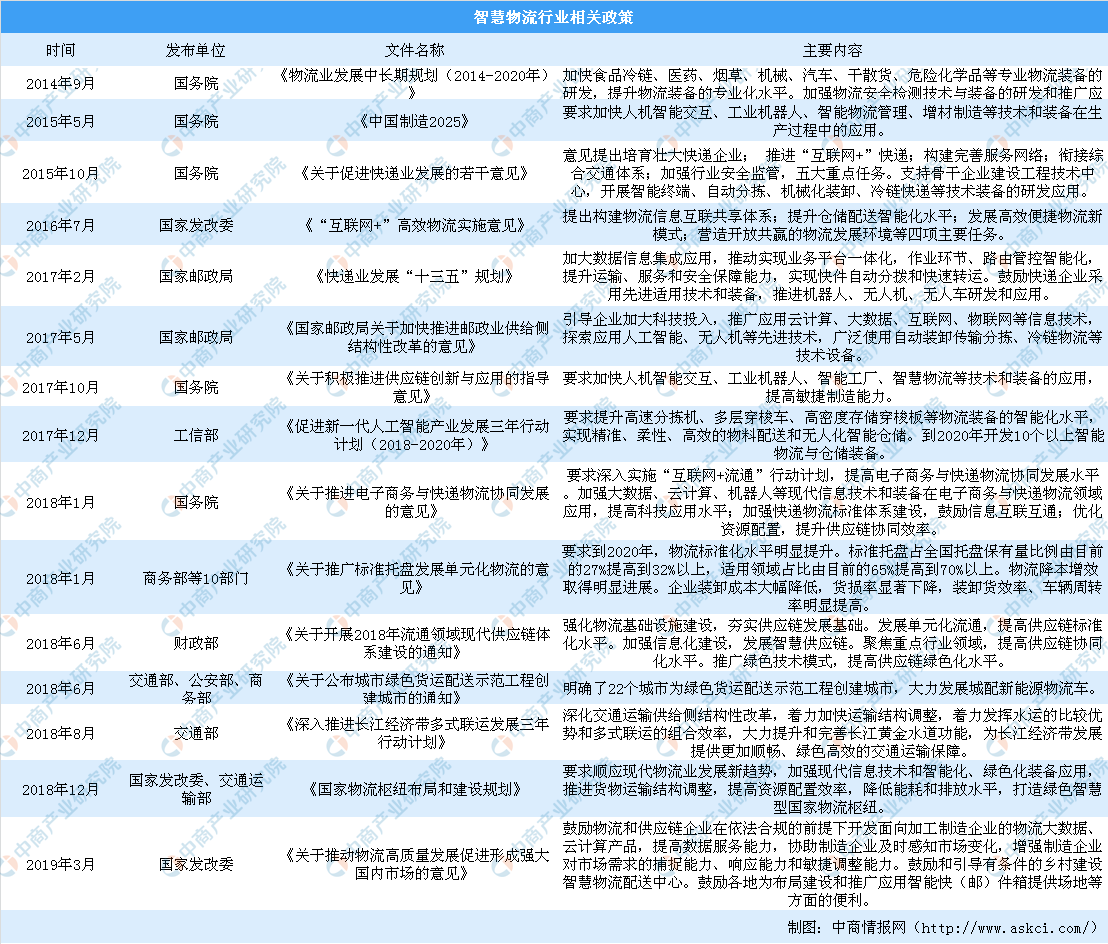Click the content text starting 加快食品冷链、医药
This screenshot has width=1108, height=944.
[832, 83]
